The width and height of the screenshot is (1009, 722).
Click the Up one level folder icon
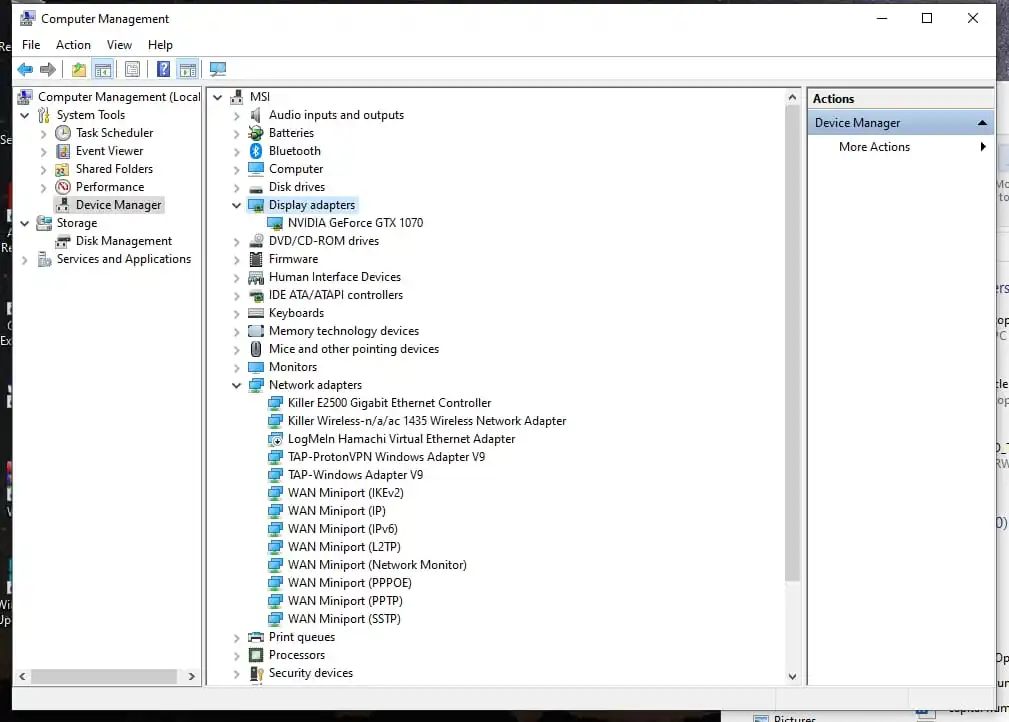79,69
